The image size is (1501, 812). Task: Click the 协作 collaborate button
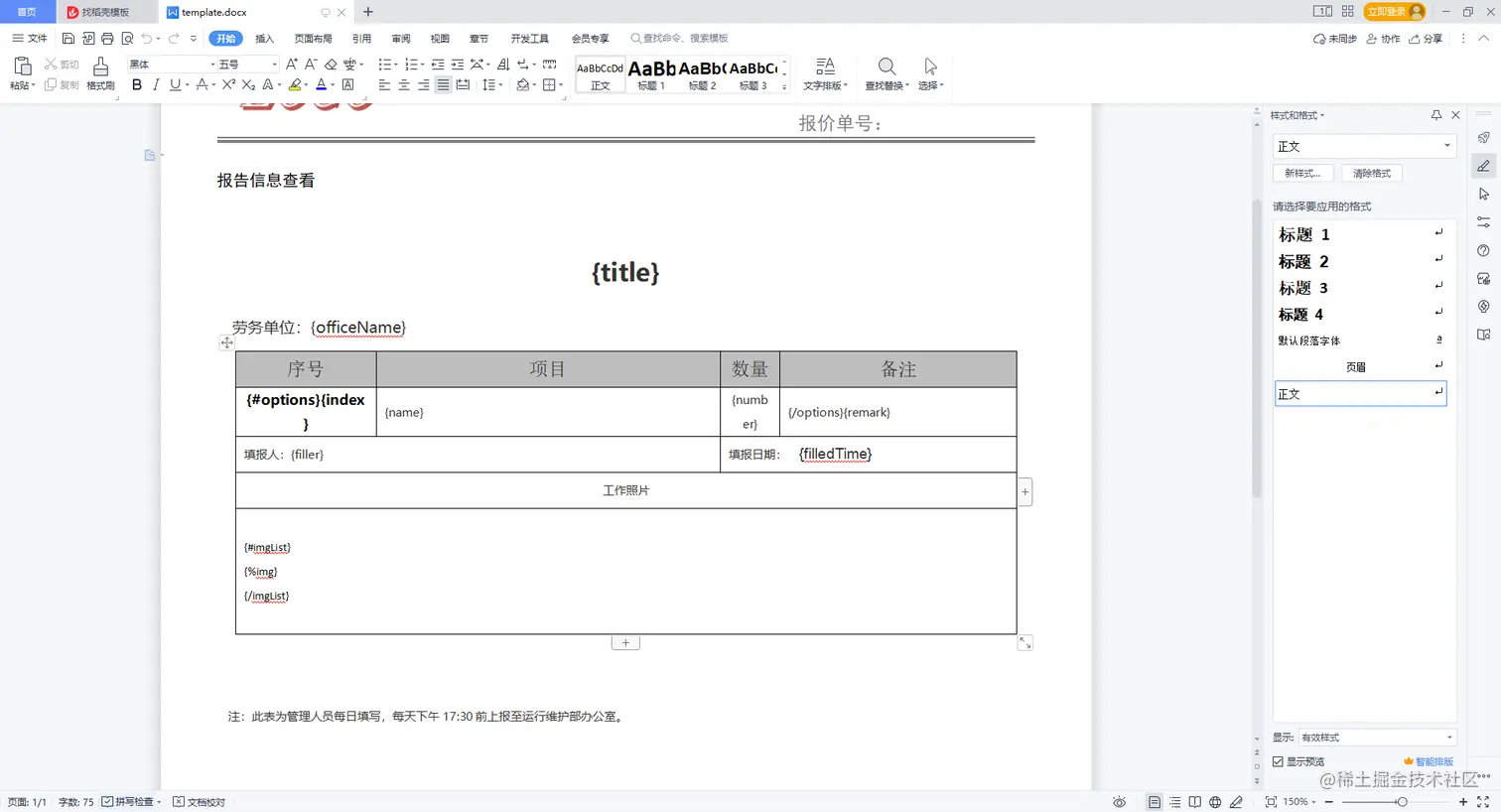tap(1383, 39)
